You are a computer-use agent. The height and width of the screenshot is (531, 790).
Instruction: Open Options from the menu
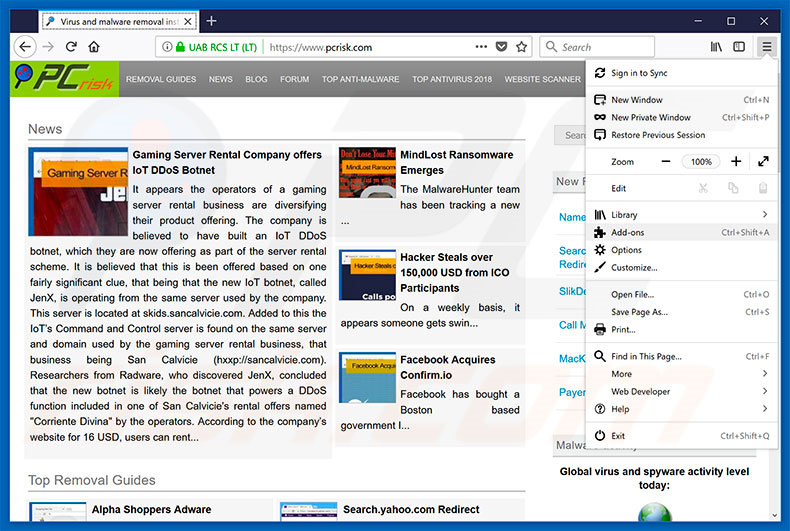[681, 250]
